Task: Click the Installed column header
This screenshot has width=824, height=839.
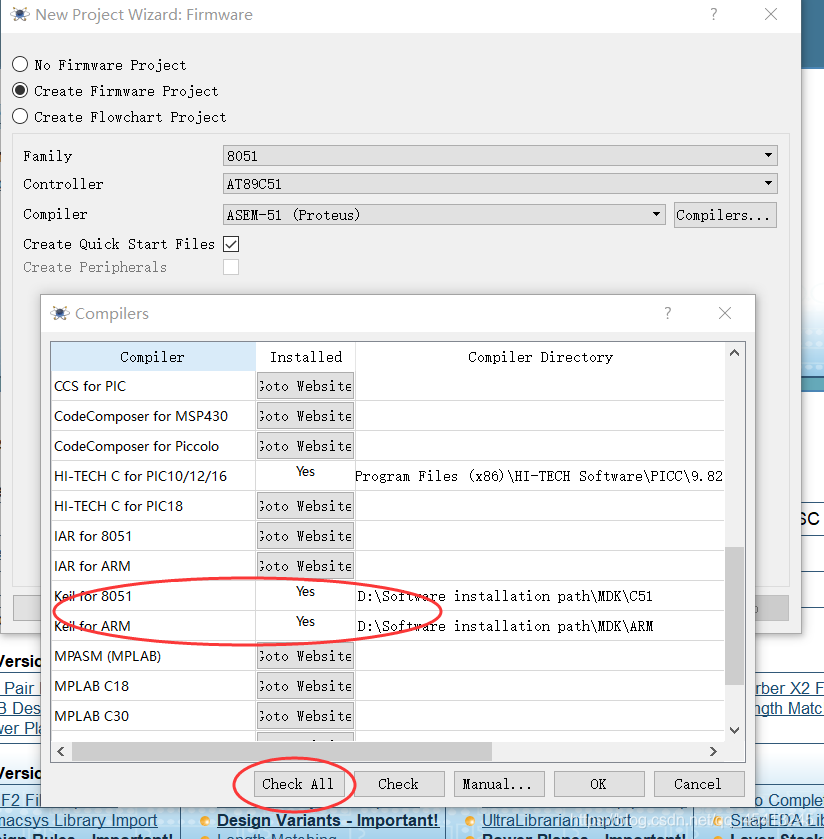Action: [306, 357]
